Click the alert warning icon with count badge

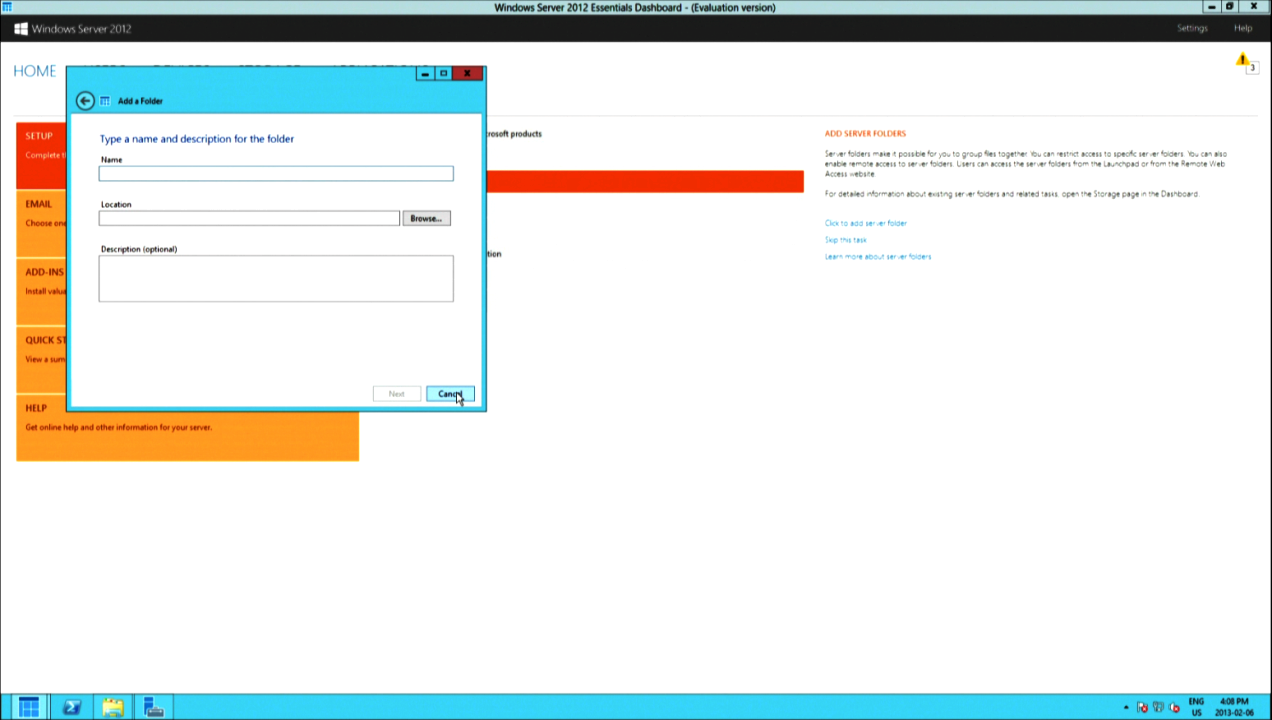pyautogui.click(x=1243, y=61)
